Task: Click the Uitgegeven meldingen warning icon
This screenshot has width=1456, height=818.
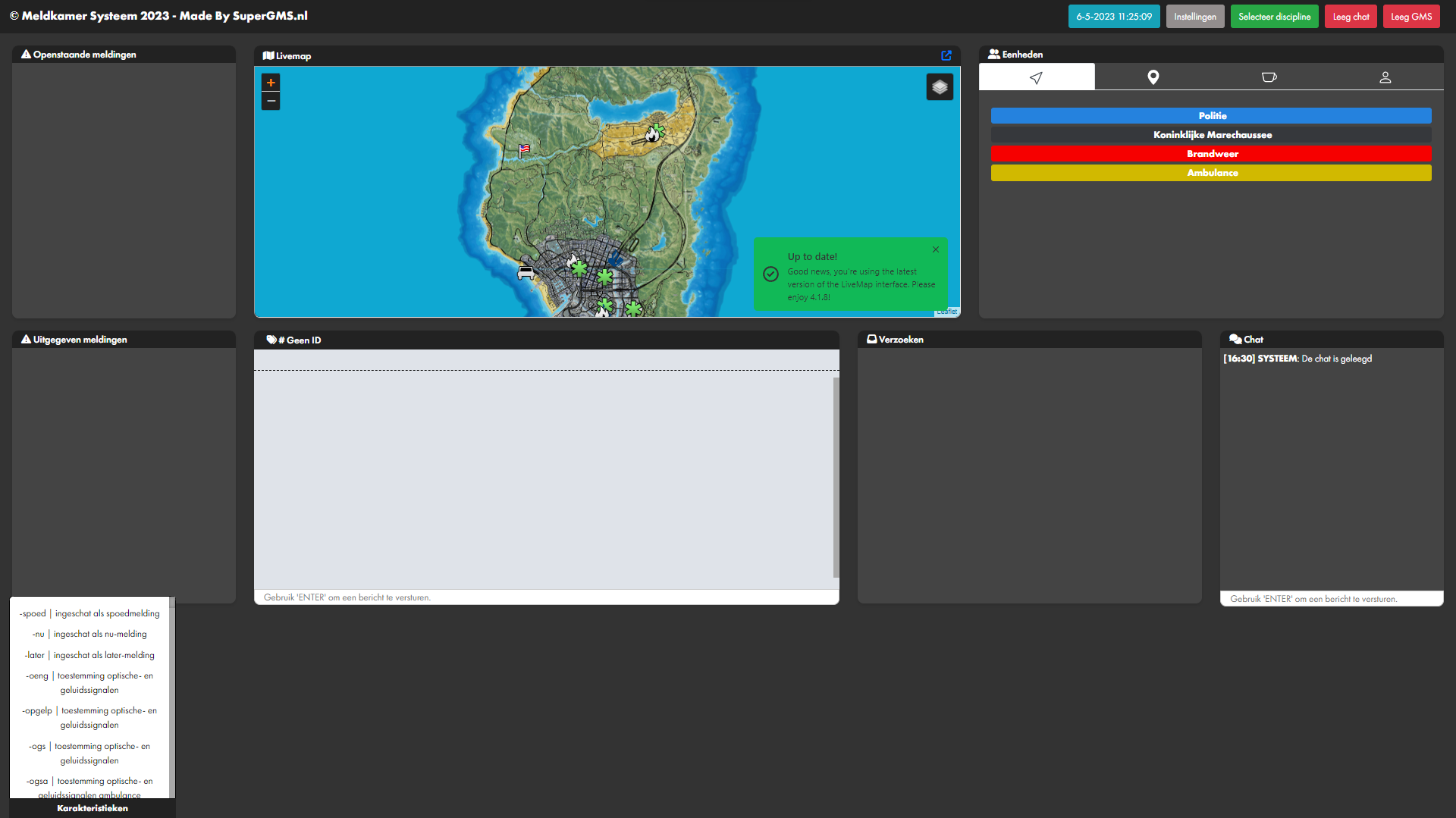Action: (x=26, y=339)
